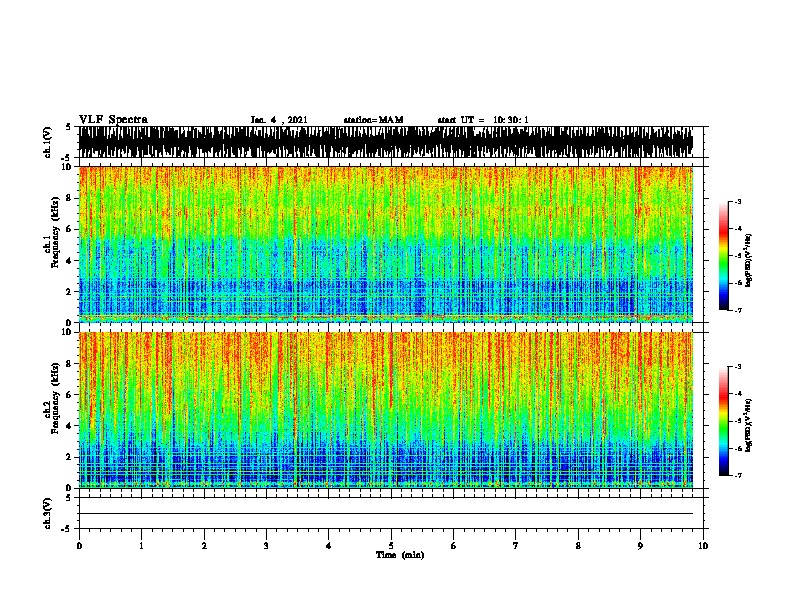Click inside the ch.2 frequency spectrogram
Screen dimensions: 792x612
click(386, 410)
